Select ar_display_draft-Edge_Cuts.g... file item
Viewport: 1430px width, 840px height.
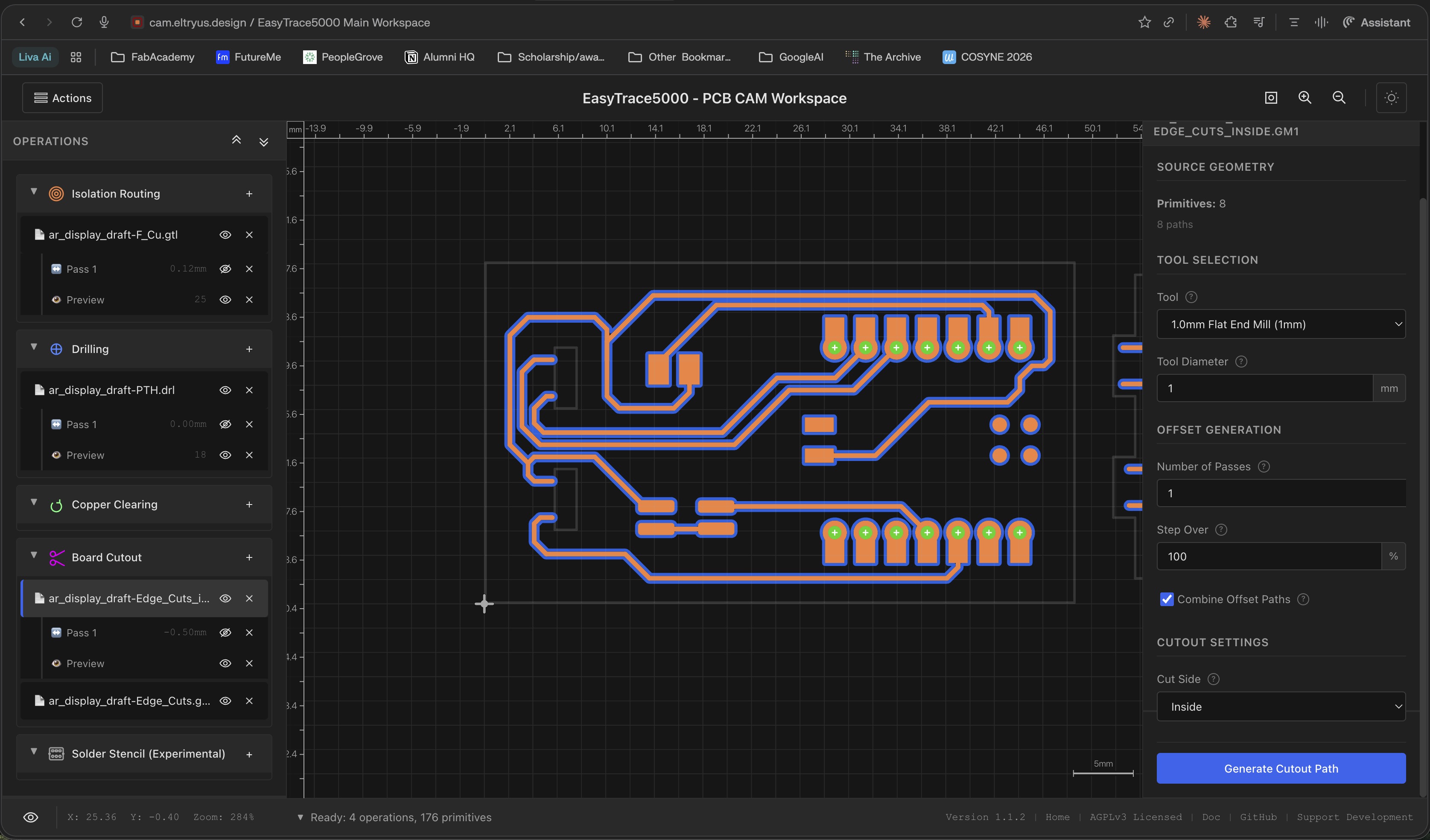[x=129, y=701]
